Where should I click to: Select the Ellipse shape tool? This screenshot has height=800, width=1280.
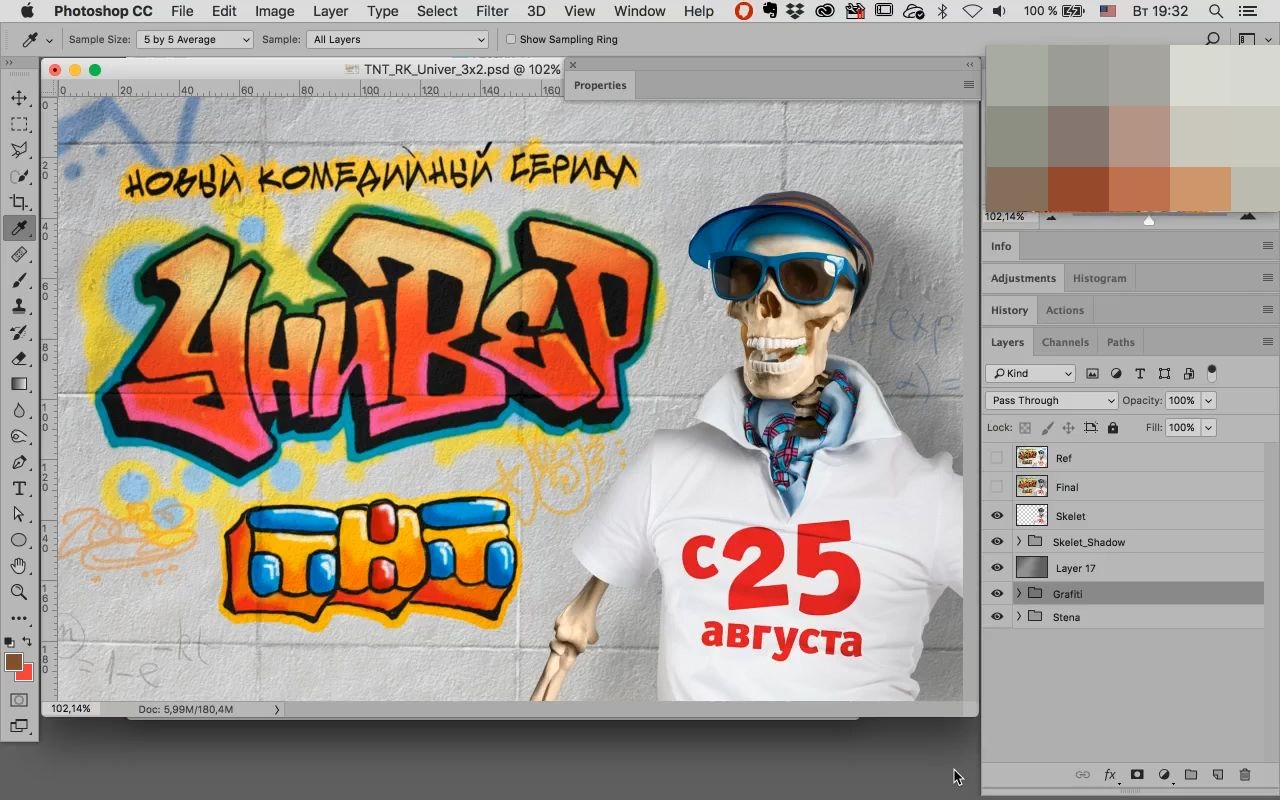coord(19,540)
